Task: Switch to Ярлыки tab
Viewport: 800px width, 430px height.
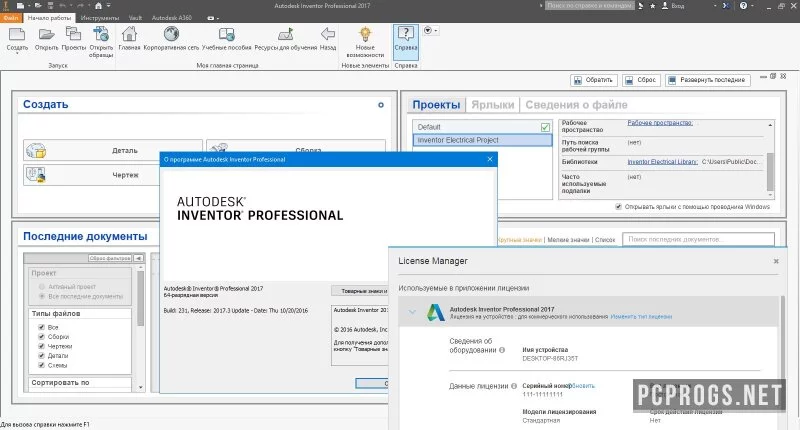Action: 492,105
